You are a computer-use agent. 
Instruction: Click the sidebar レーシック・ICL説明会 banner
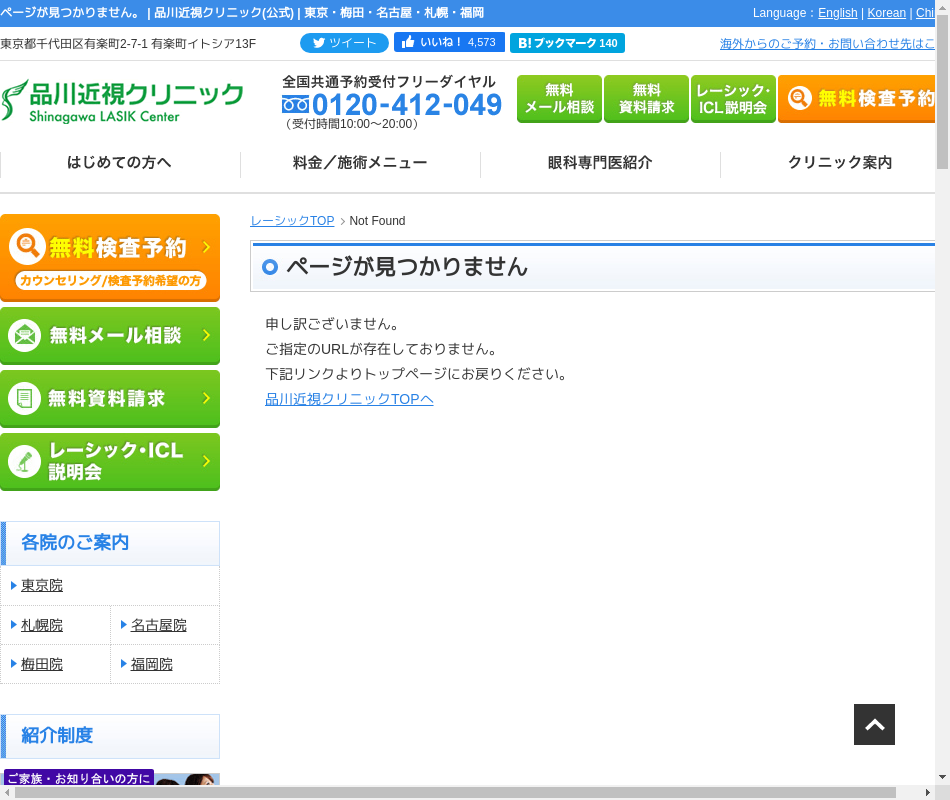coord(110,462)
